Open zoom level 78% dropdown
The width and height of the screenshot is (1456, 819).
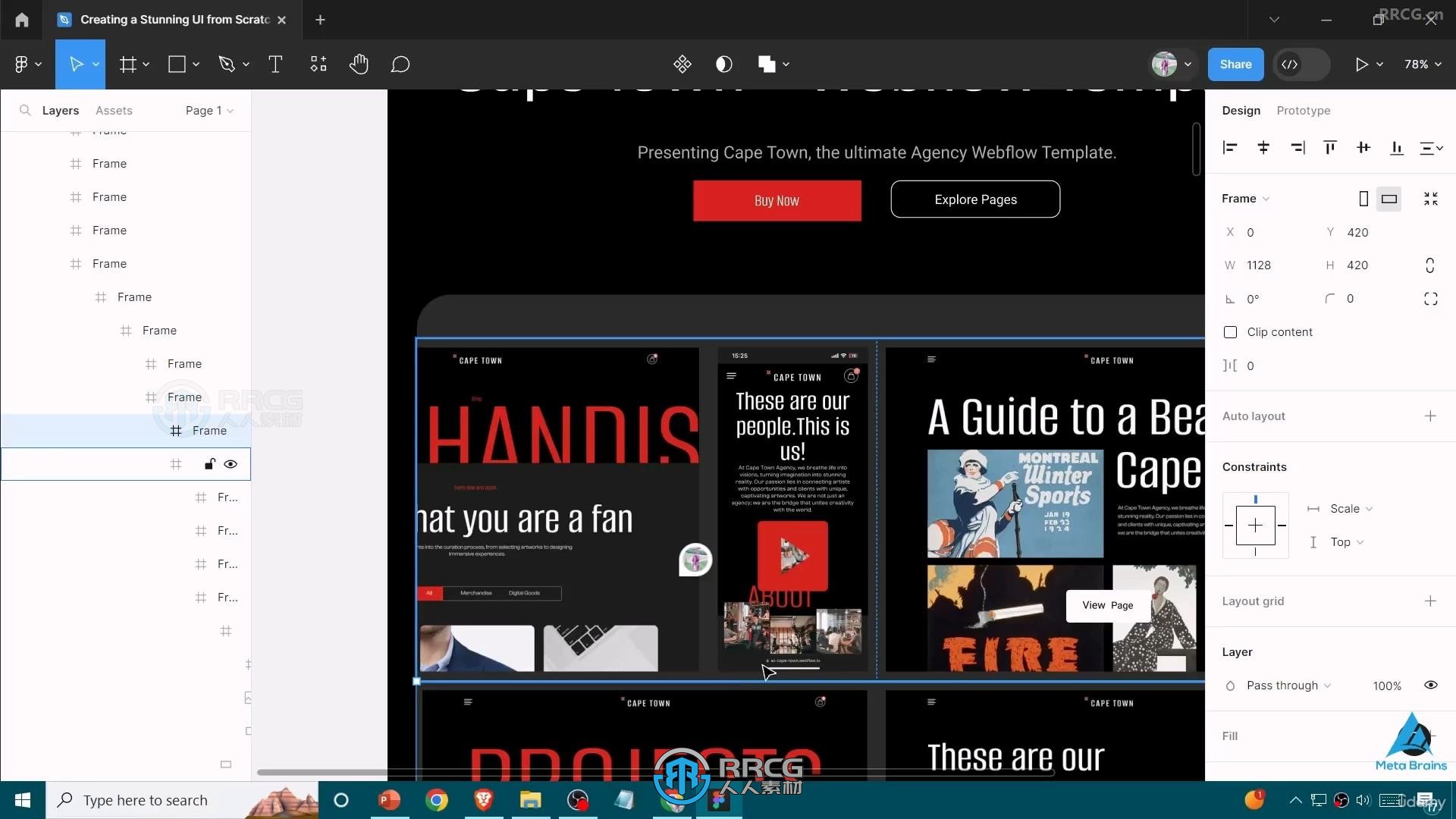1423,64
